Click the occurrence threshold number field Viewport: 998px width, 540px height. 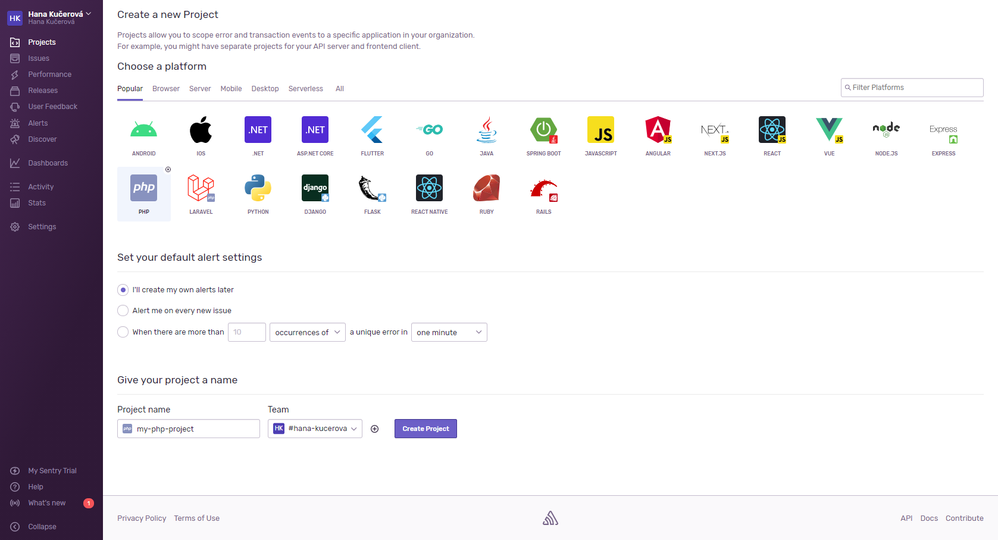click(247, 332)
